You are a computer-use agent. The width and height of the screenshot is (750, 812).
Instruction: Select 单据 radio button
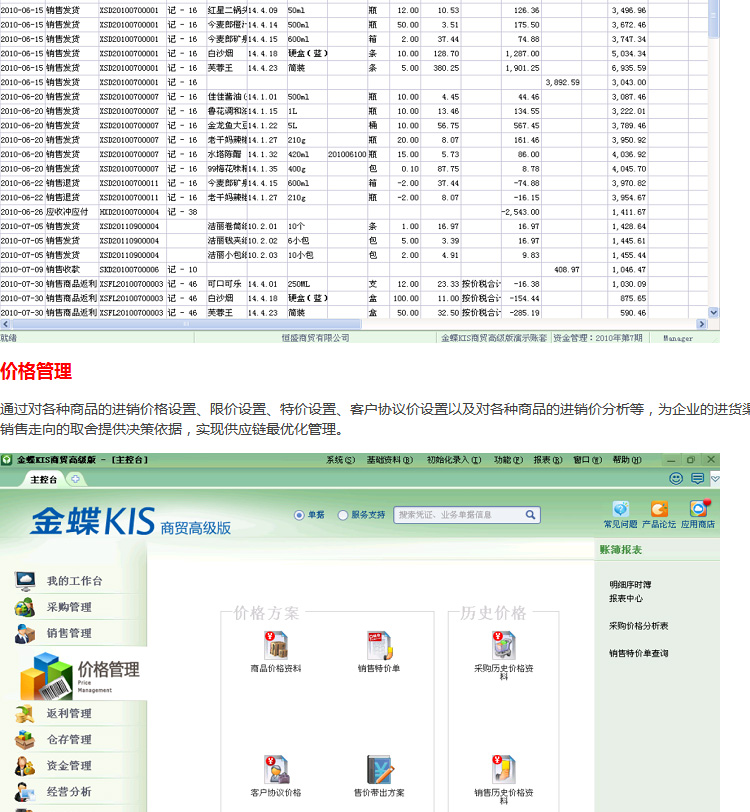coord(299,515)
